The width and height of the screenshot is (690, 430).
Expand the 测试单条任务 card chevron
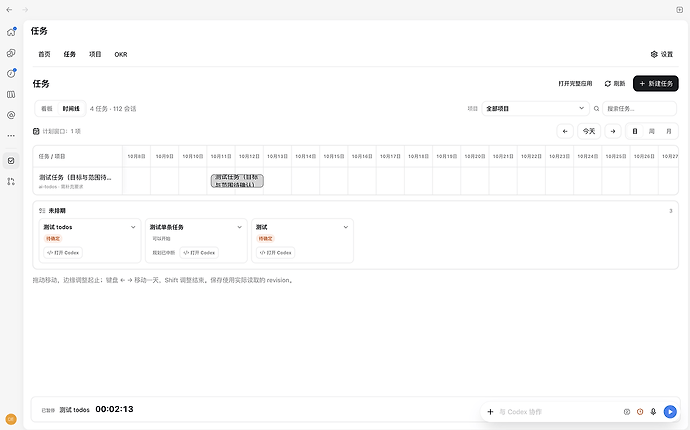[239, 227]
